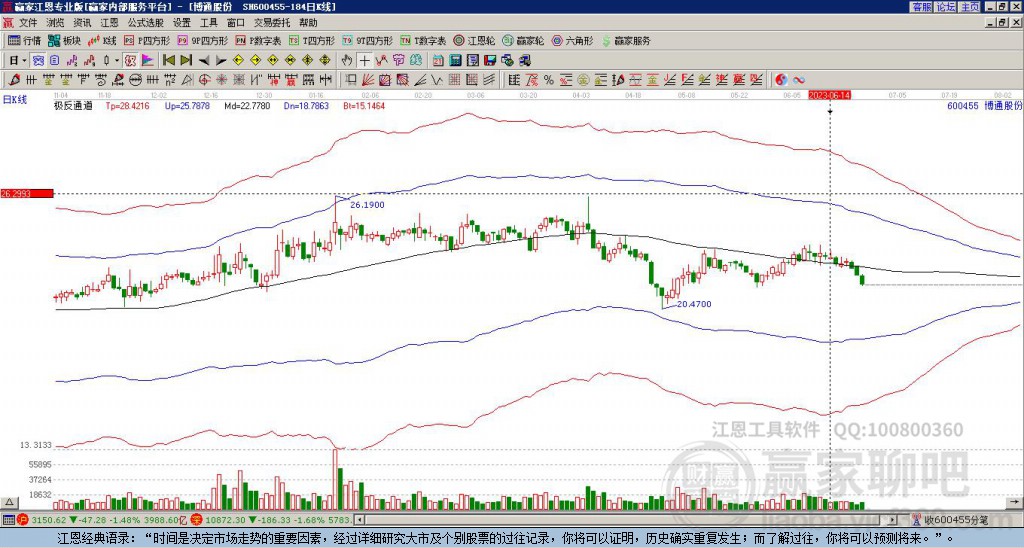Open the 9P四方形 tool

click(202, 40)
